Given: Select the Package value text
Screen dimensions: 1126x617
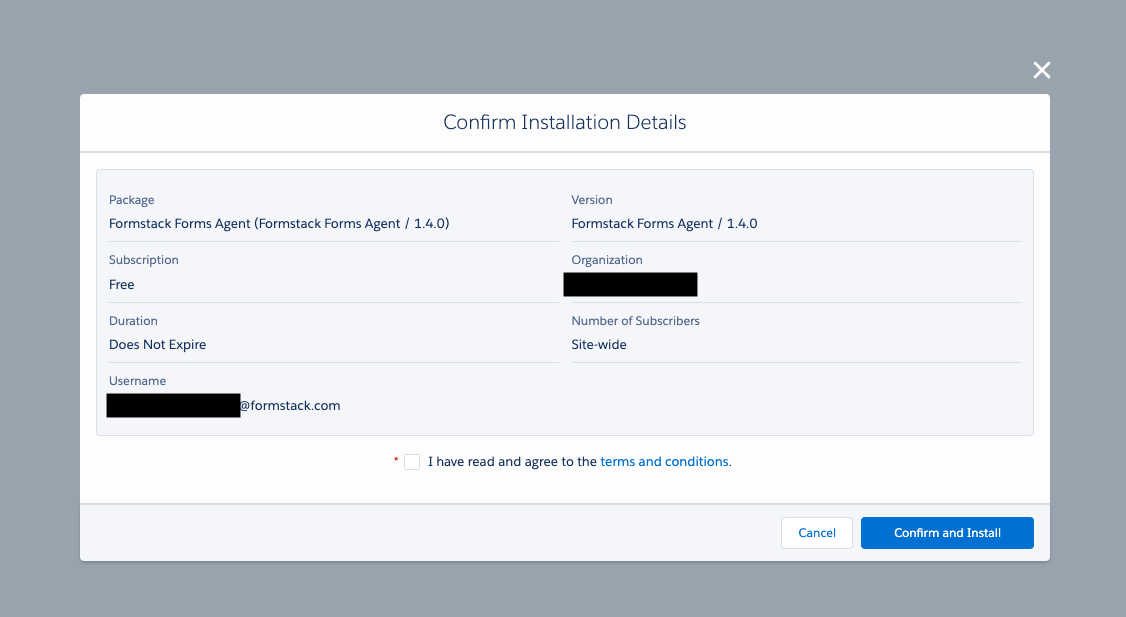Looking at the screenshot, I should tap(279, 224).
